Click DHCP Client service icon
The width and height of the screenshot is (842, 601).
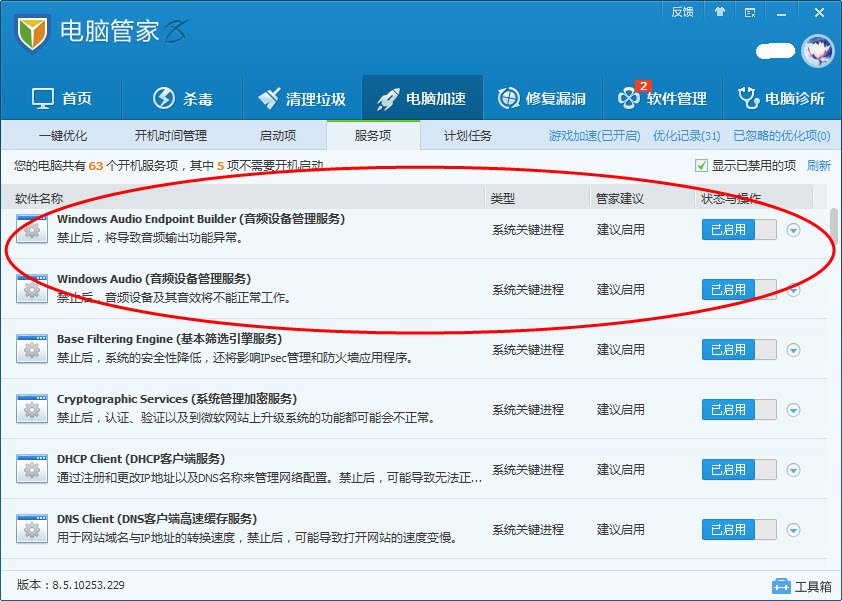click(32, 469)
